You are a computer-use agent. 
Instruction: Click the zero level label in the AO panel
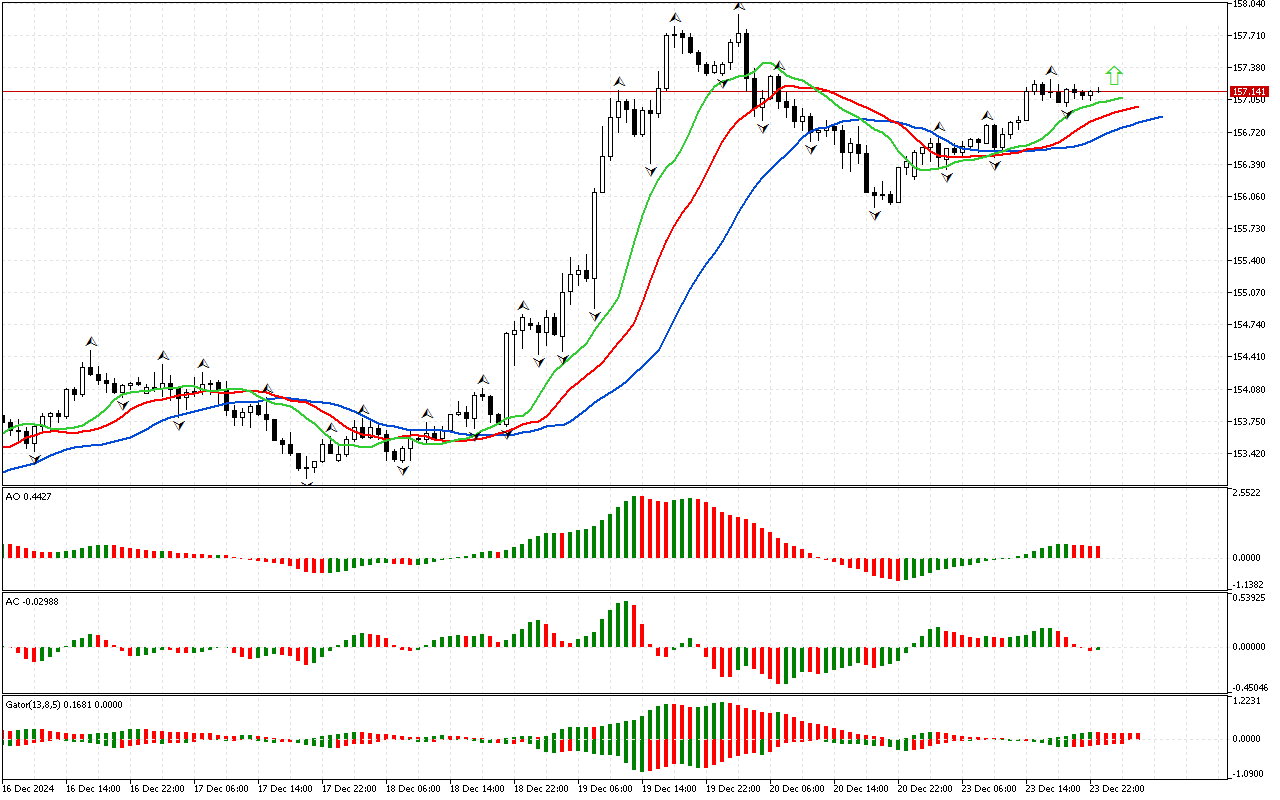[1249, 557]
